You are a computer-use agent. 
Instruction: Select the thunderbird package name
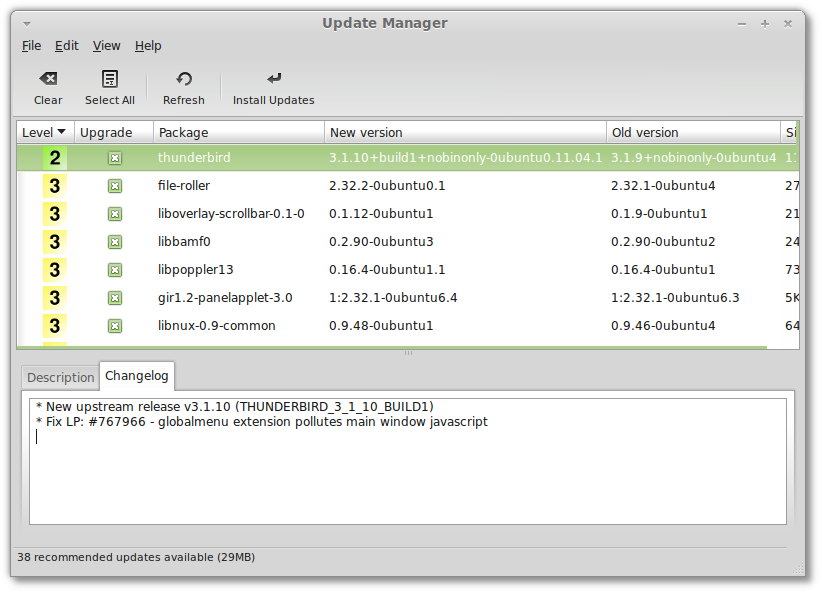pyautogui.click(x=194, y=158)
